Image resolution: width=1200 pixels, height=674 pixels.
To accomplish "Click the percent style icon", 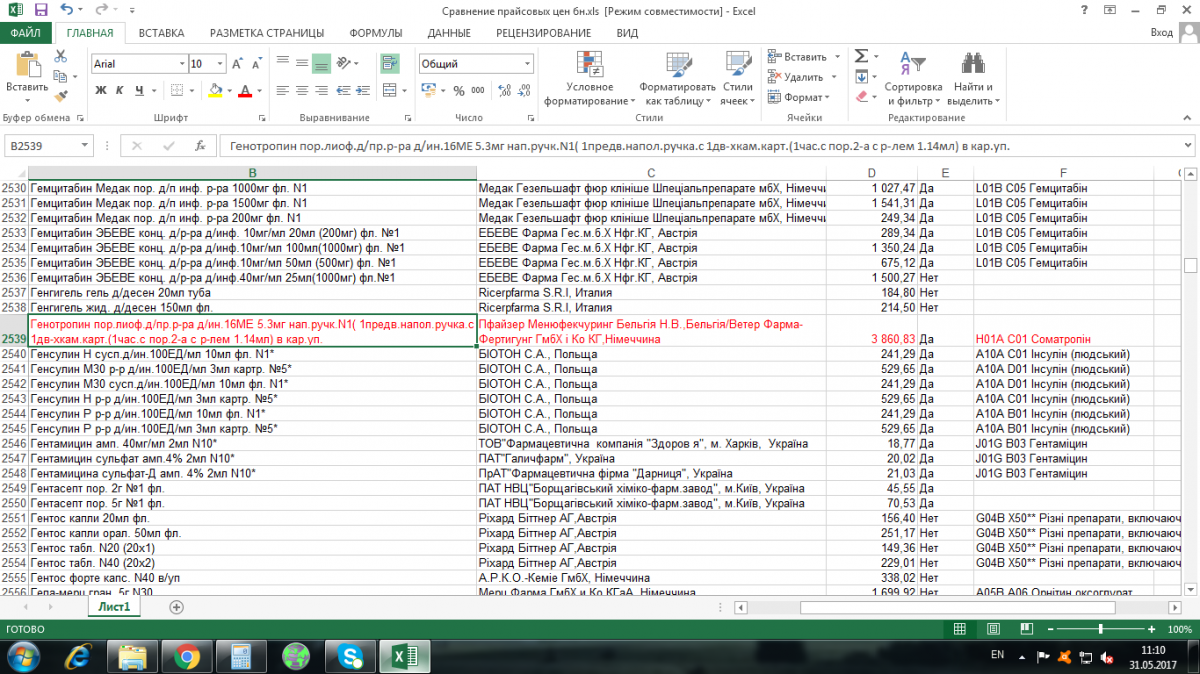I will pyautogui.click(x=459, y=90).
